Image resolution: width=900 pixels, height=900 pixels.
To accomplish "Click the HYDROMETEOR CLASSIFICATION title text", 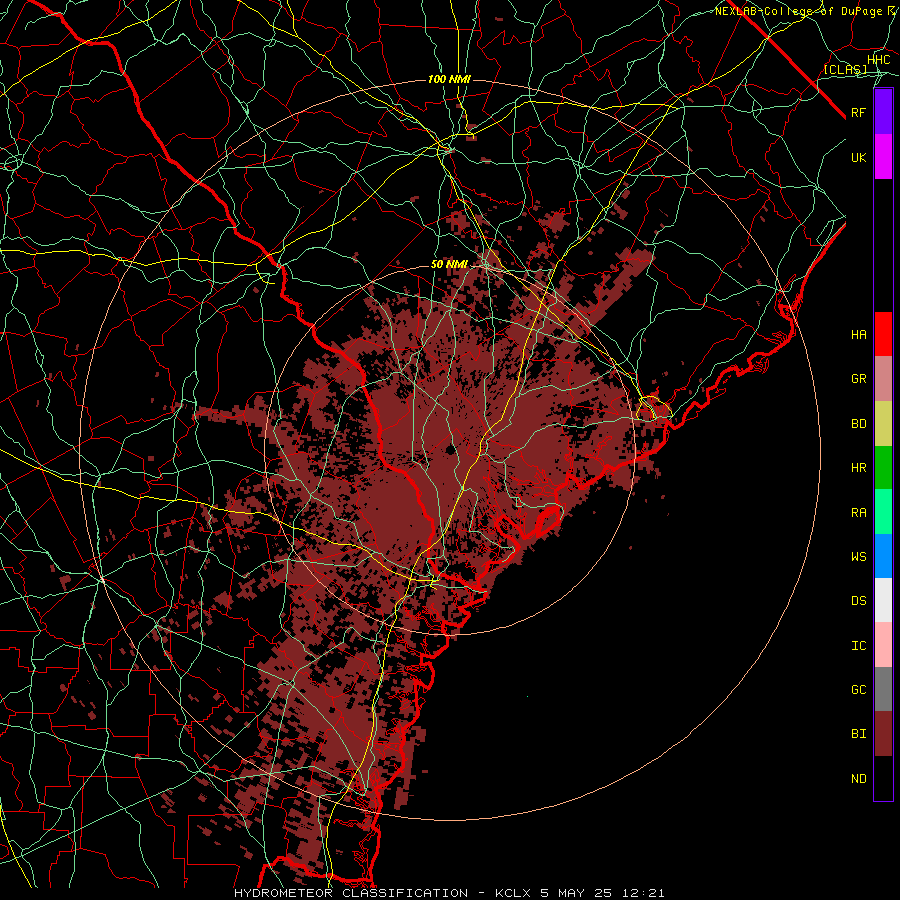I will [x=351, y=893].
